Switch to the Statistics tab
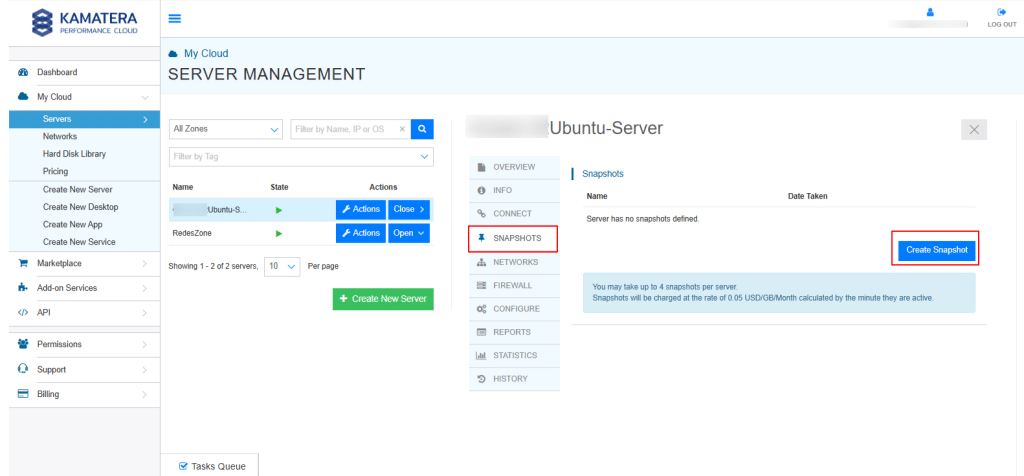The height and width of the screenshot is (476, 1024). [x=514, y=355]
